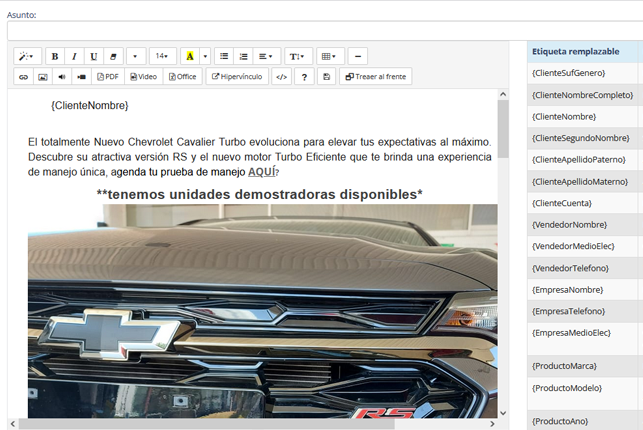Viewport: 643px width, 430px height.
Task: Click the editor scroll down arrow
Action: tap(503, 413)
